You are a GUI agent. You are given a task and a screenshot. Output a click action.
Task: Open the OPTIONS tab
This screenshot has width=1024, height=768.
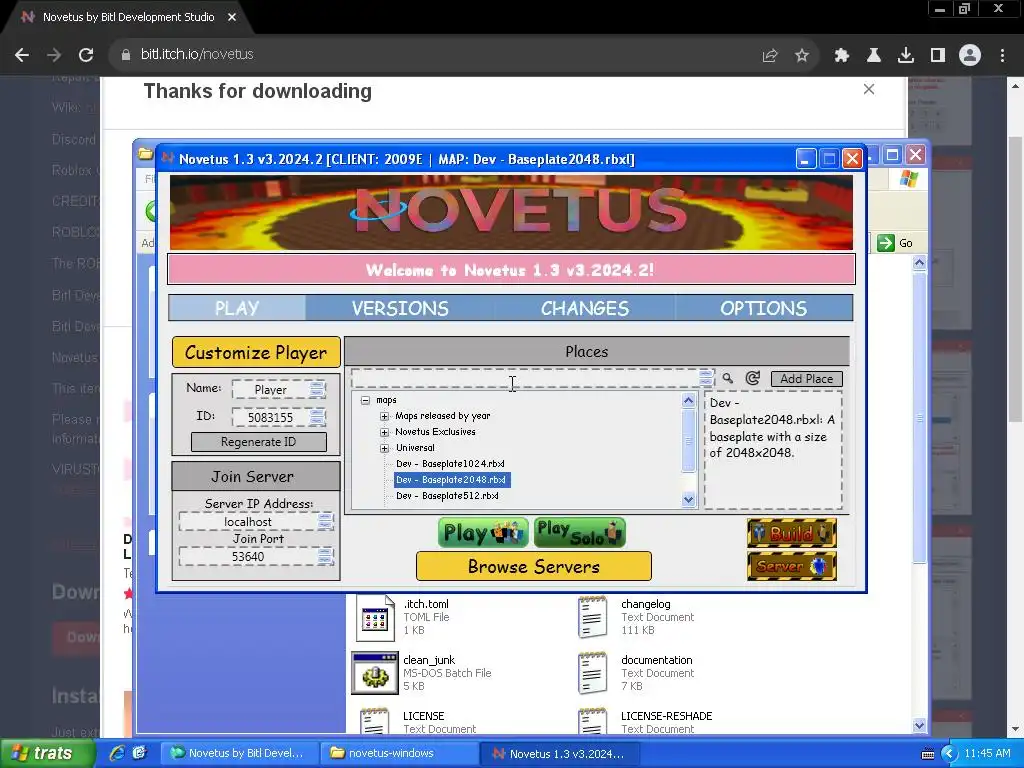pyautogui.click(x=763, y=308)
